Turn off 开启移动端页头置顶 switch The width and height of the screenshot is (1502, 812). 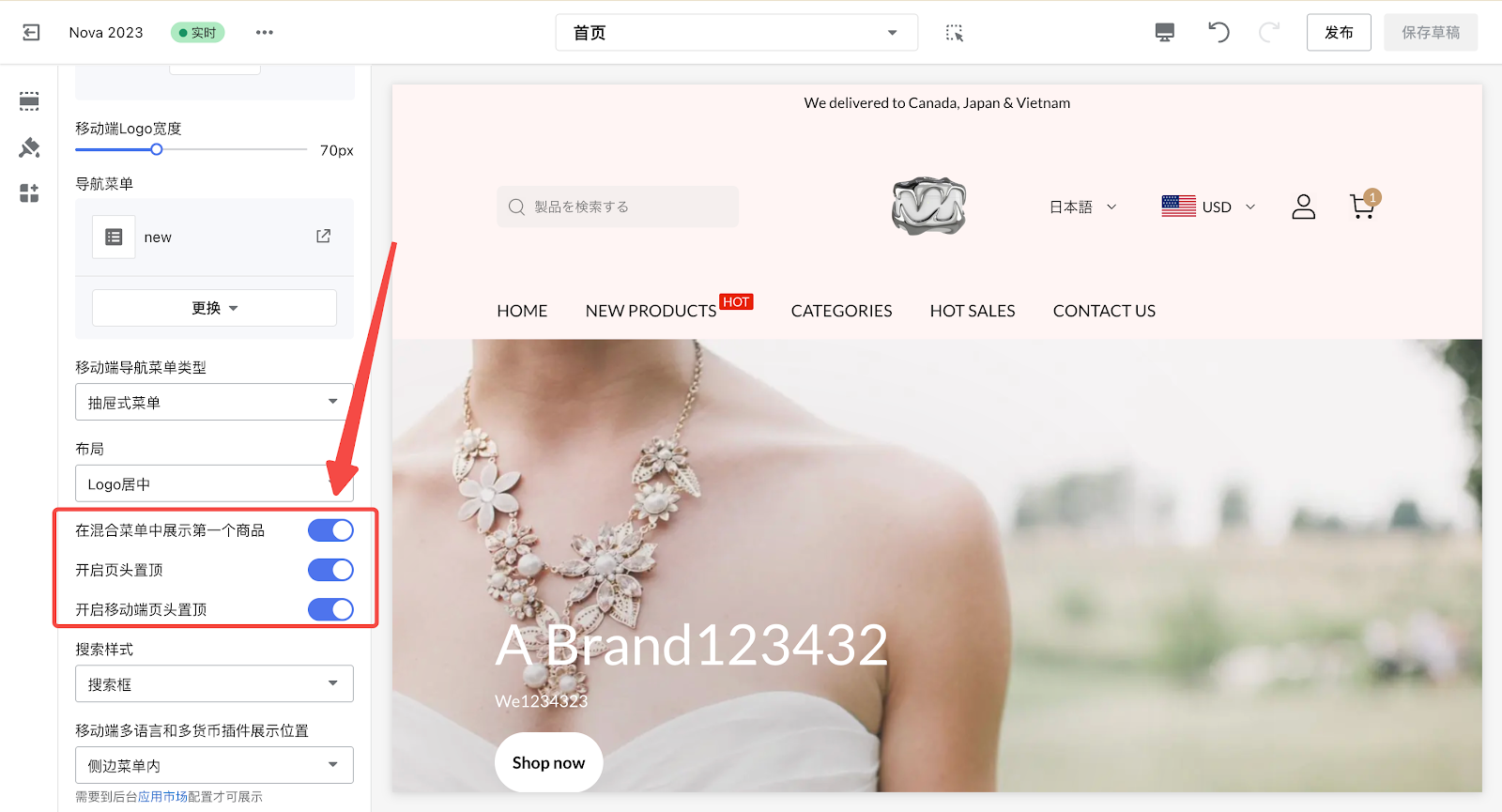click(330, 609)
